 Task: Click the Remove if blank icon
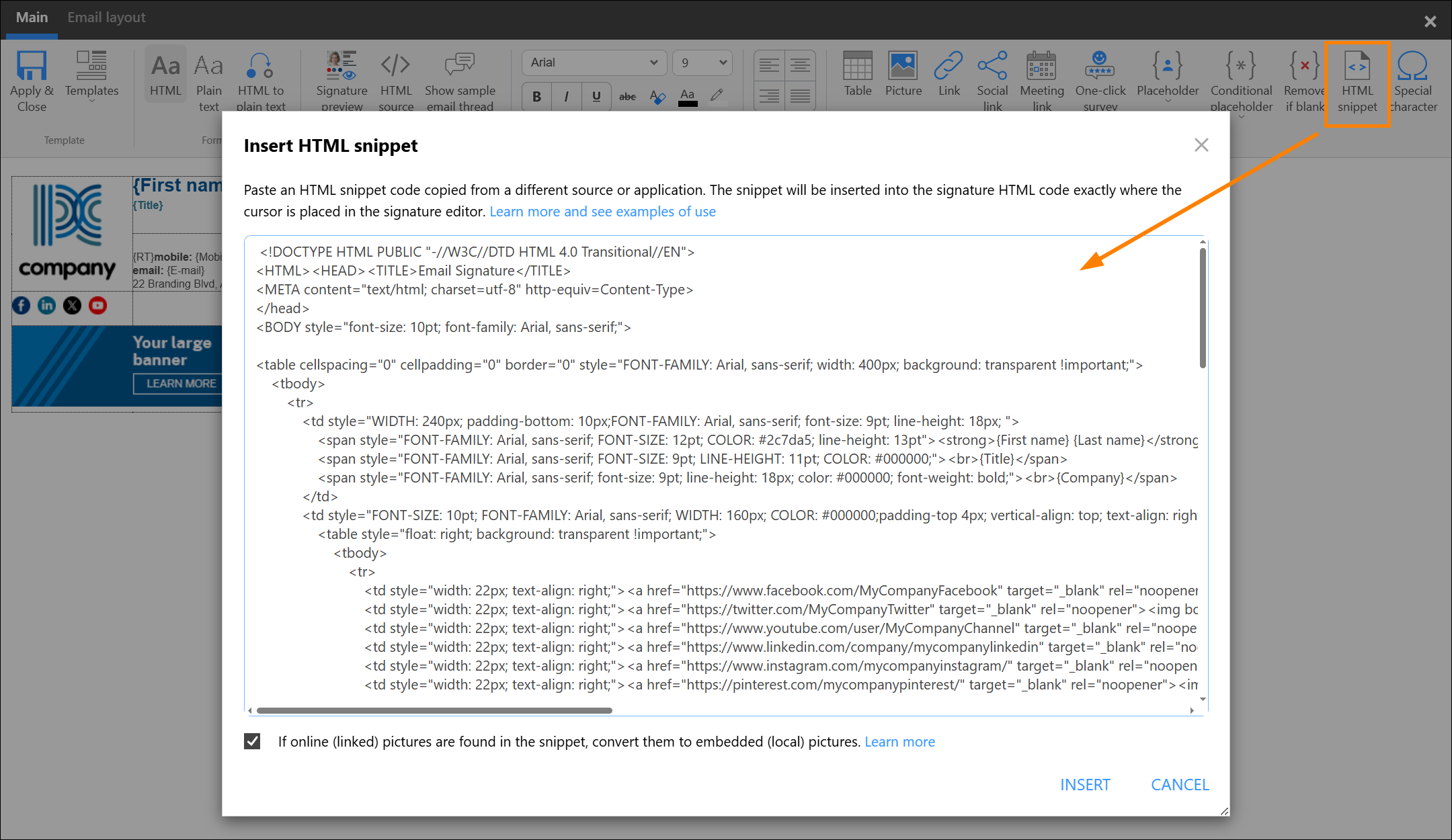pyautogui.click(x=1304, y=66)
